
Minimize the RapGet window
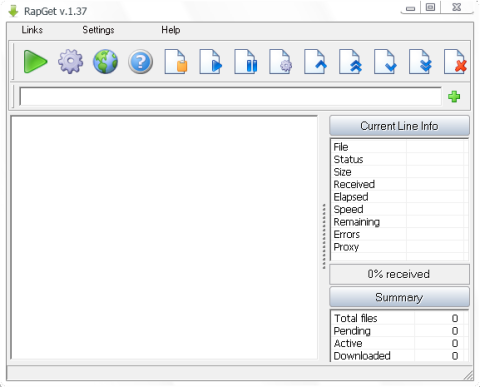(x=411, y=8)
